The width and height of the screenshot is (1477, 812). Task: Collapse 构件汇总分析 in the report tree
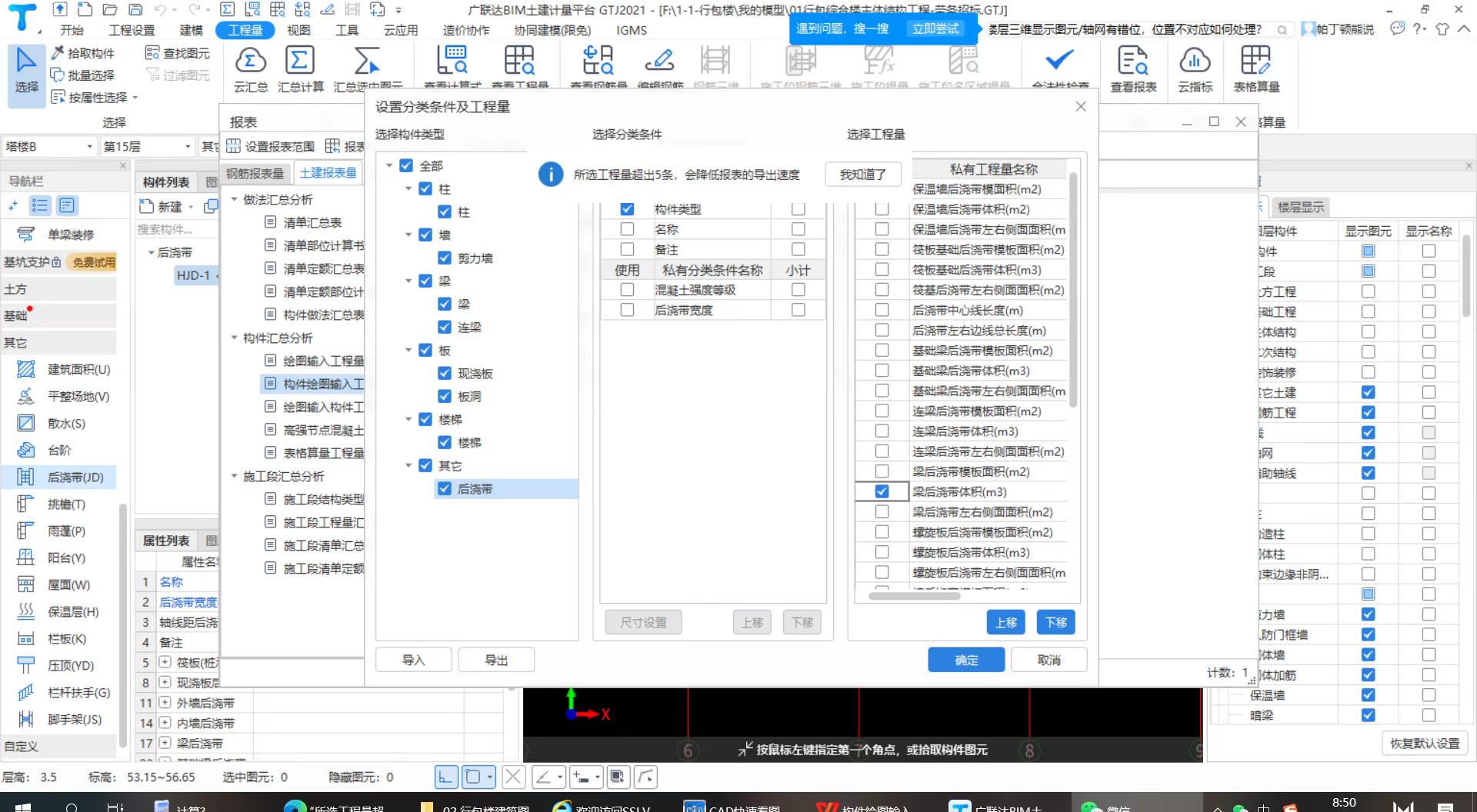click(235, 338)
